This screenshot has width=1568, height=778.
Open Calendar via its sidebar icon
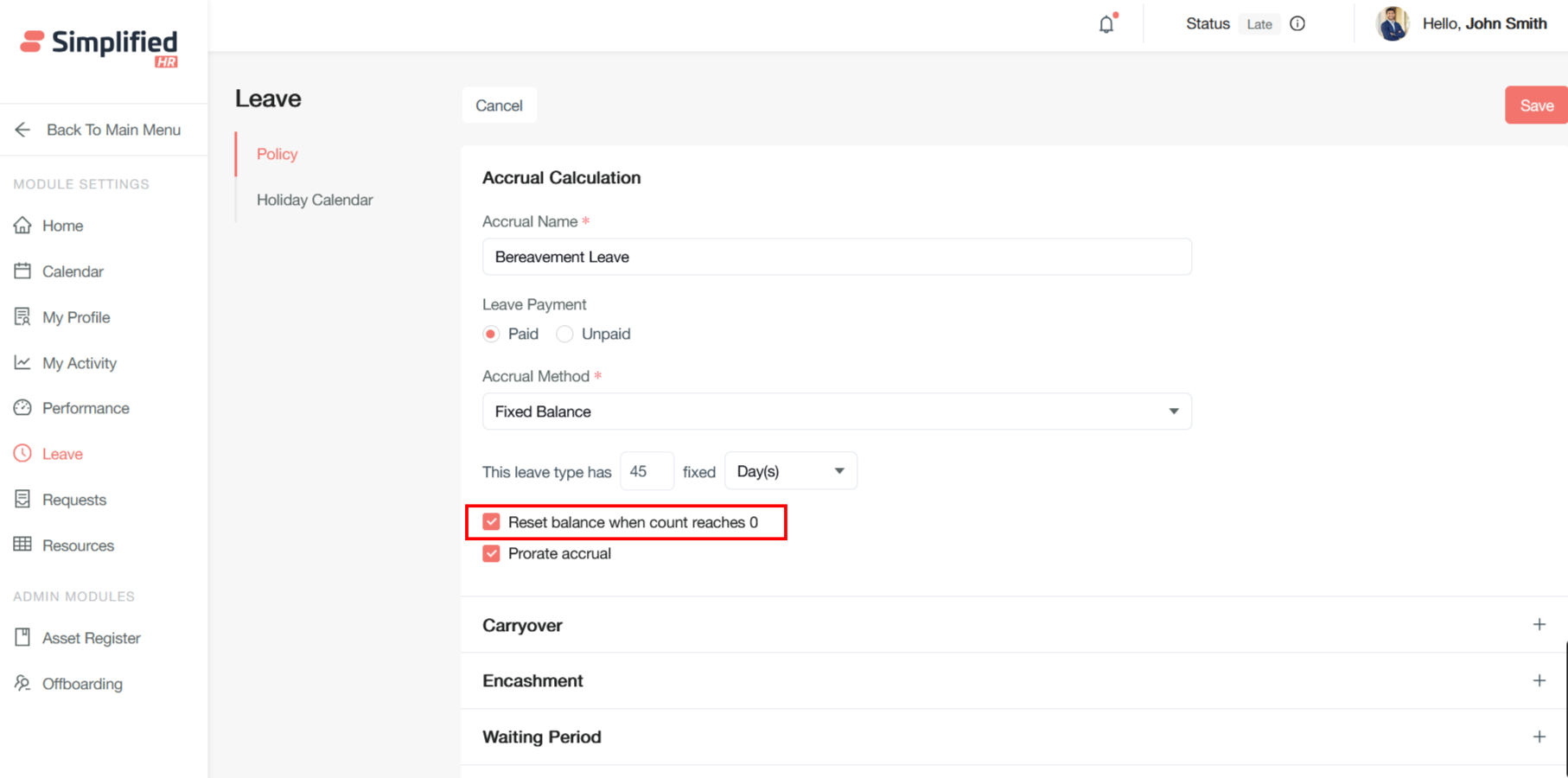click(x=22, y=271)
